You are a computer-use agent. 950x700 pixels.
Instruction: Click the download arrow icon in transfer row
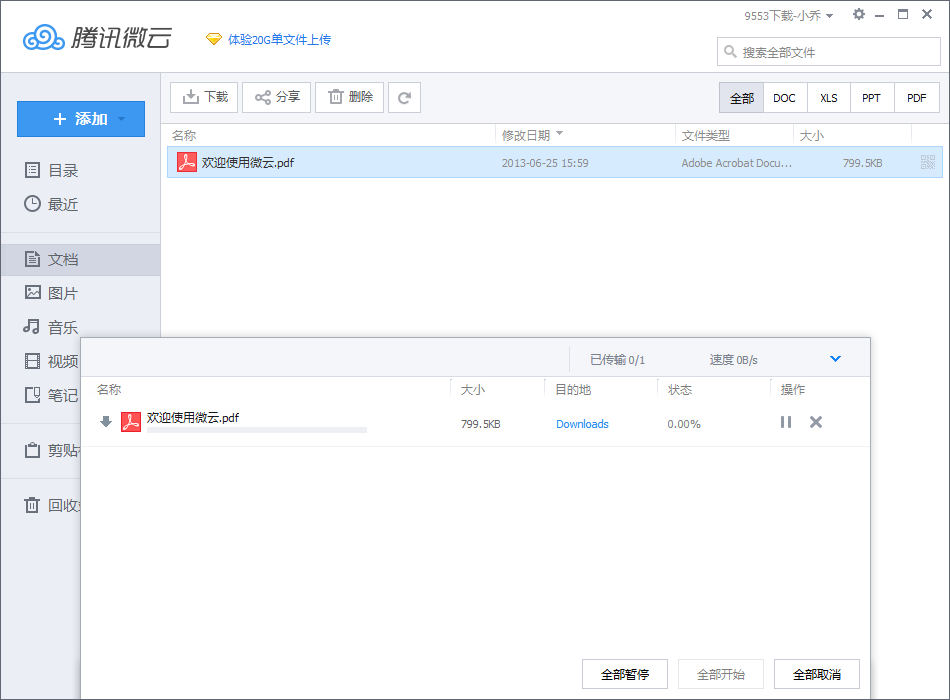pos(106,422)
